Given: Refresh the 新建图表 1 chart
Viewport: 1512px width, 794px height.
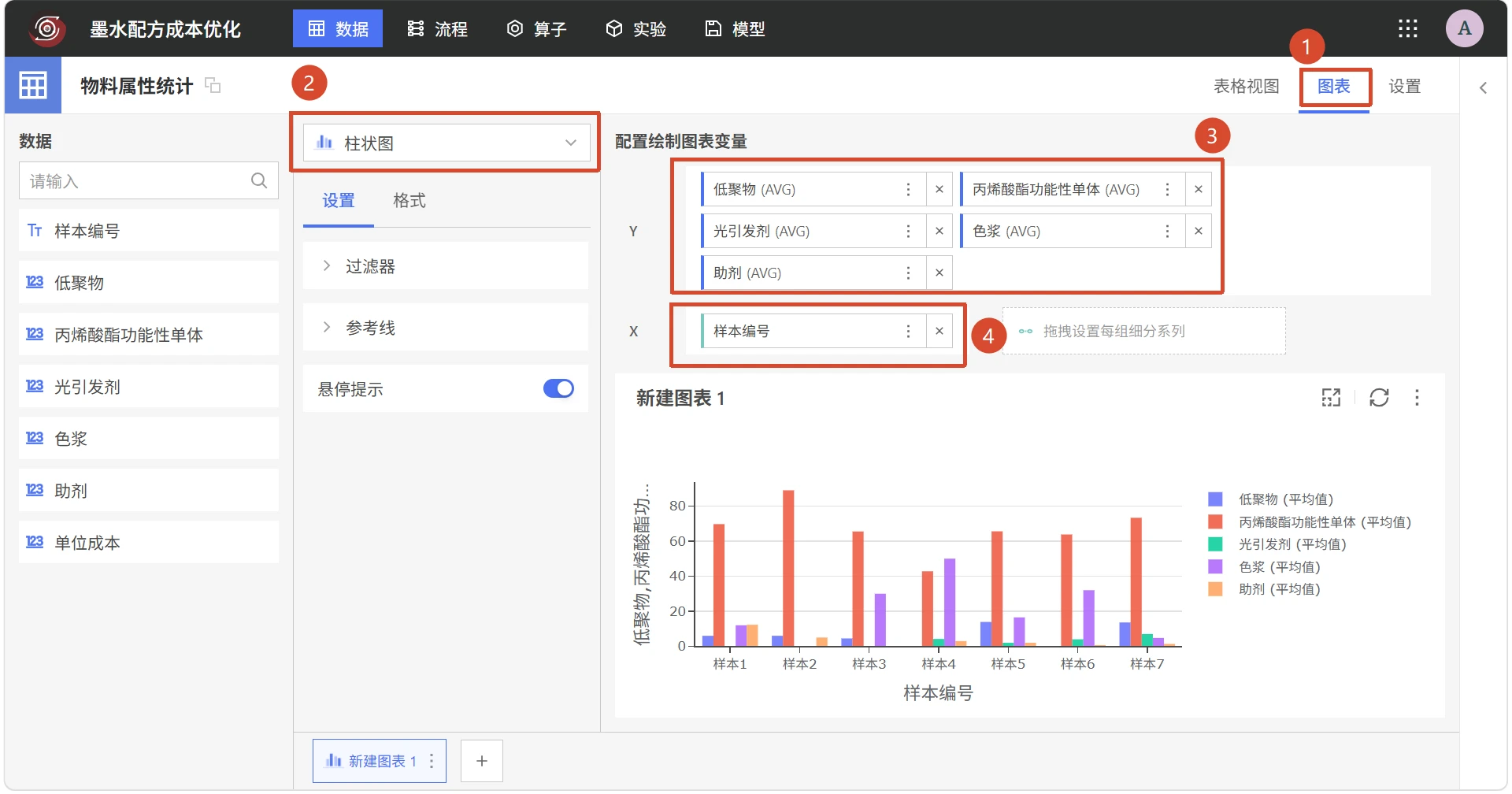Looking at the screenshot, I should point(1379,398).
